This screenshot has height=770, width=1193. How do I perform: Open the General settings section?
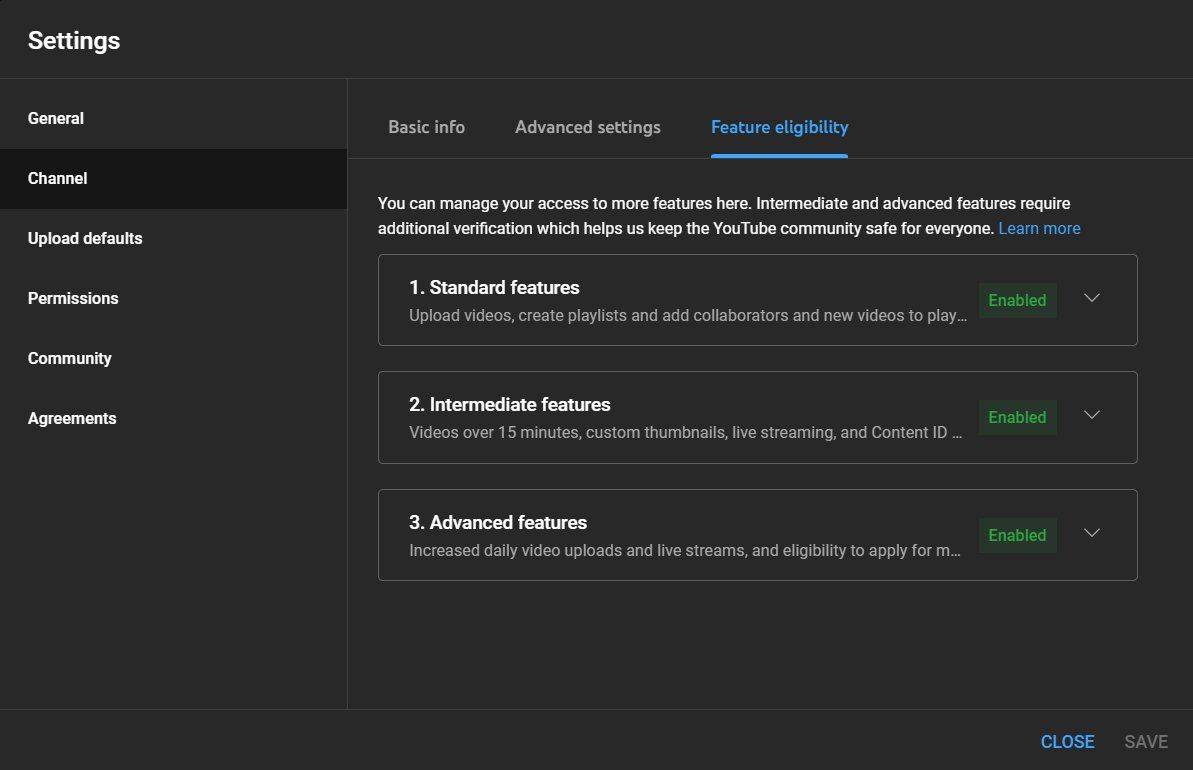click(56, 118)
